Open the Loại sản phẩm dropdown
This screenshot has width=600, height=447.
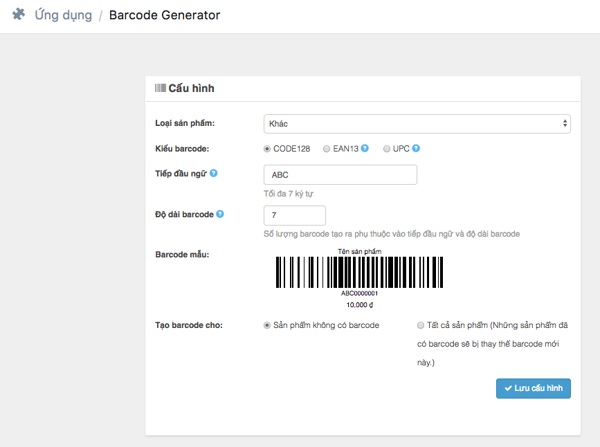417,124
